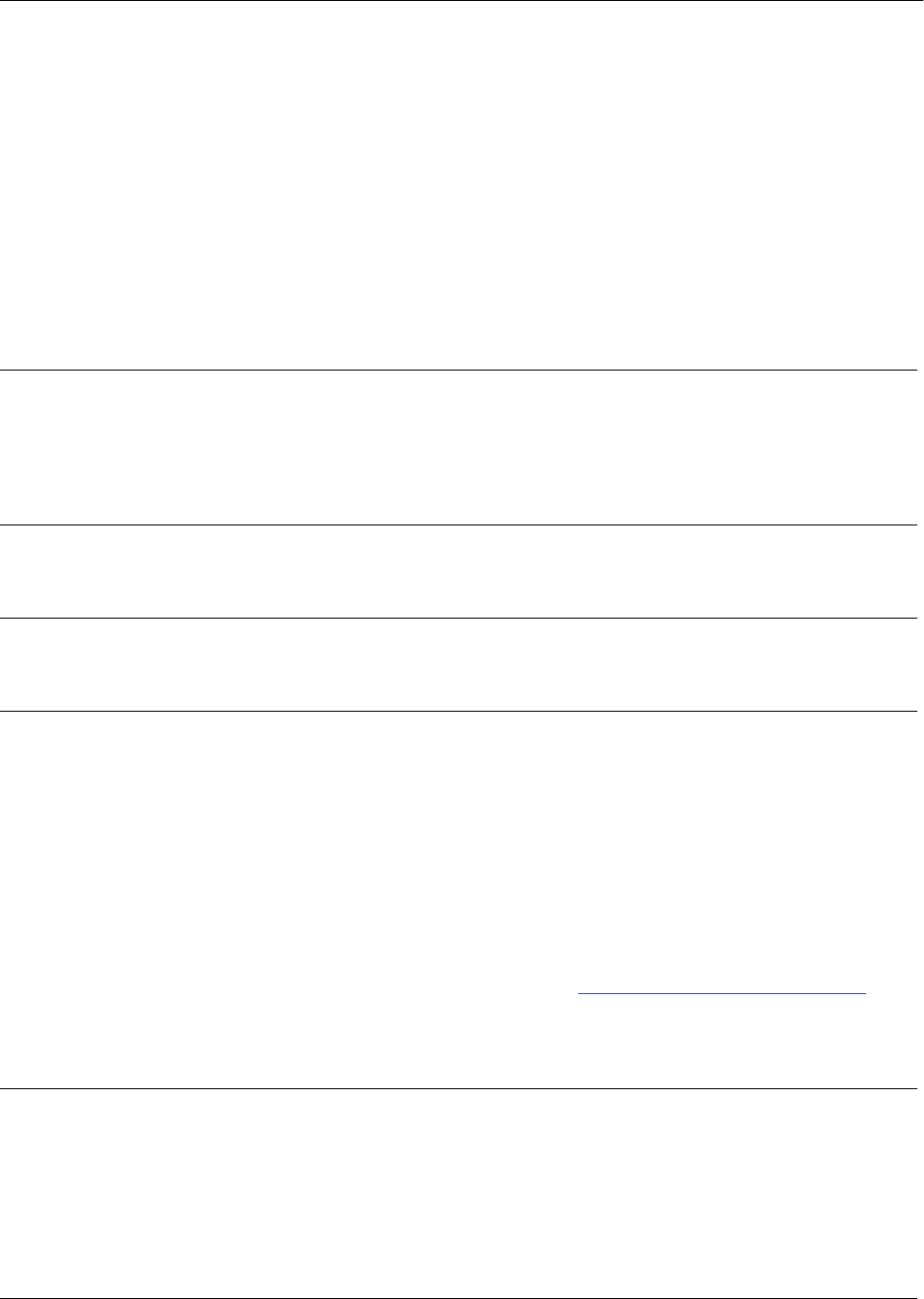Click inside the second blank section
The image size is (924, 1299).
click(x=458, y=447)
